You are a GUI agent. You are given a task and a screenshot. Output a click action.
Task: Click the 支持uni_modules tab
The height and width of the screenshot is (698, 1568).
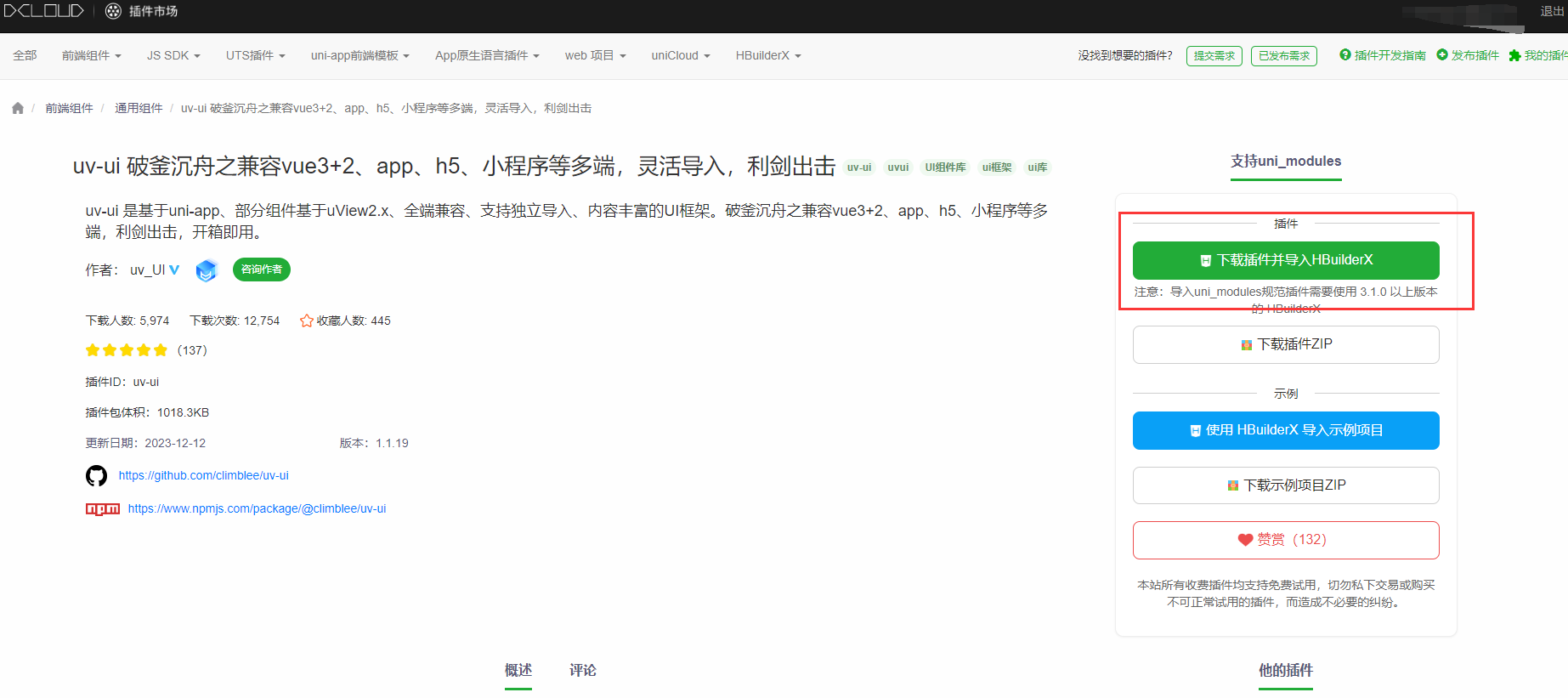[1286, 162]
